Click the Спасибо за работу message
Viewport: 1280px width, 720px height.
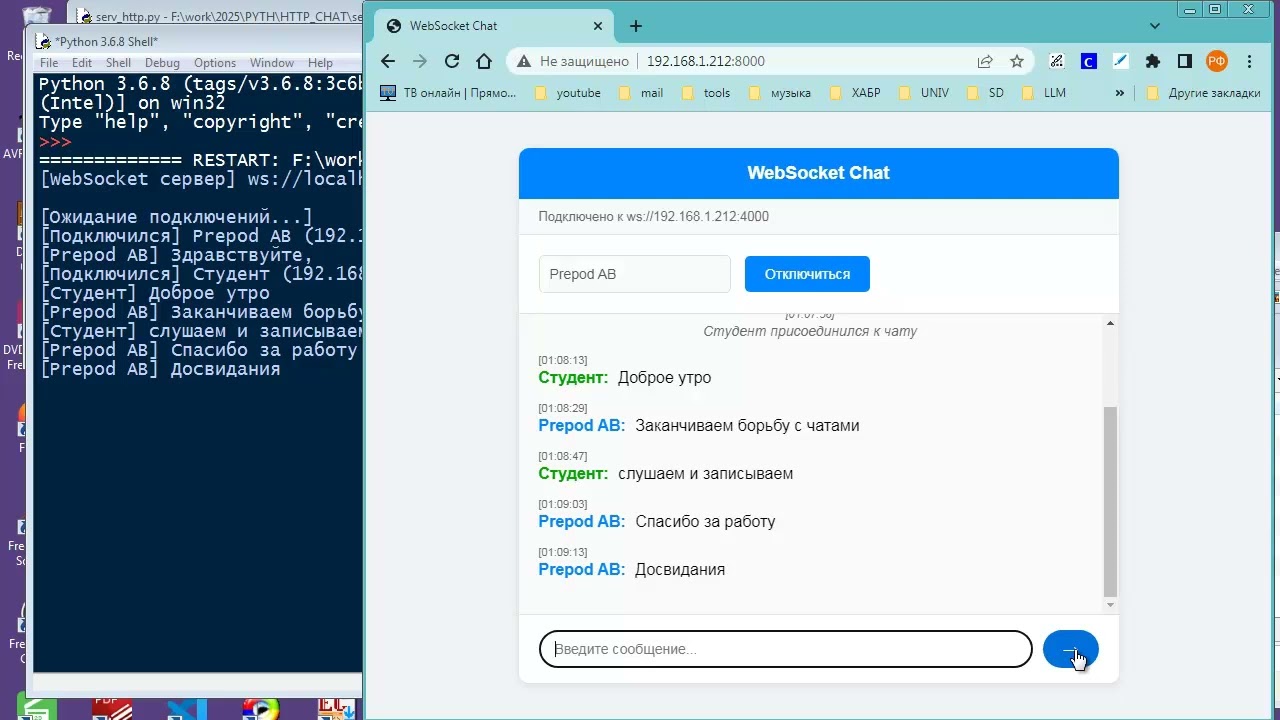tap(705, 522)
